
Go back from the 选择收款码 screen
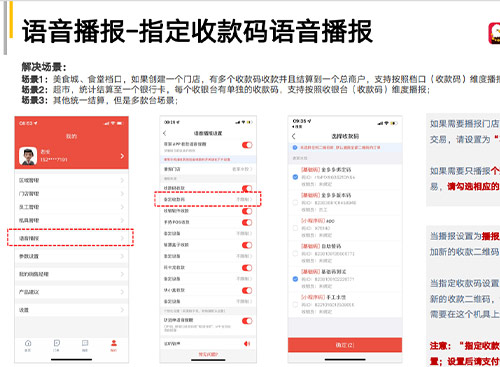294,136
